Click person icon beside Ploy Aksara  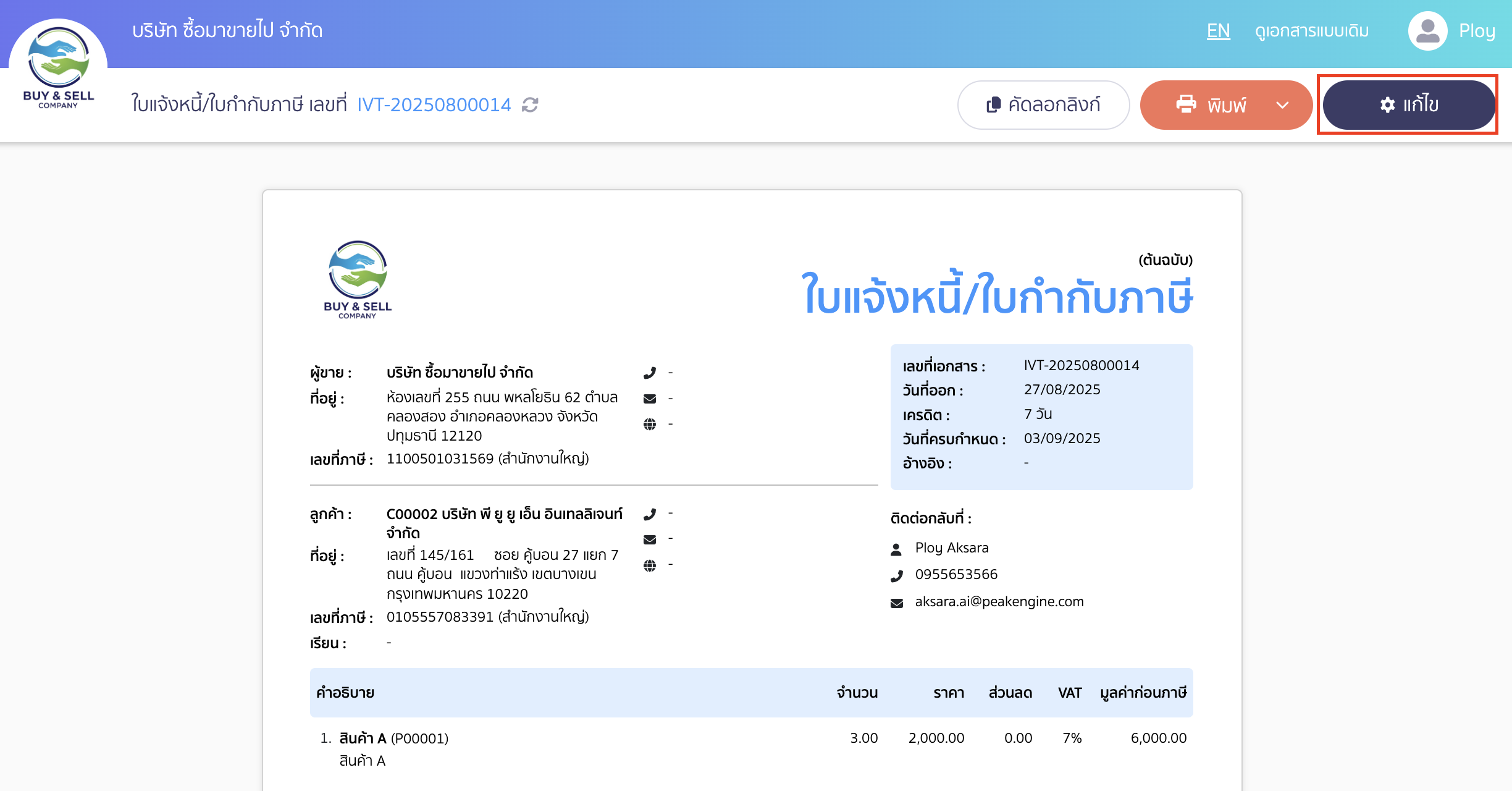897,549
